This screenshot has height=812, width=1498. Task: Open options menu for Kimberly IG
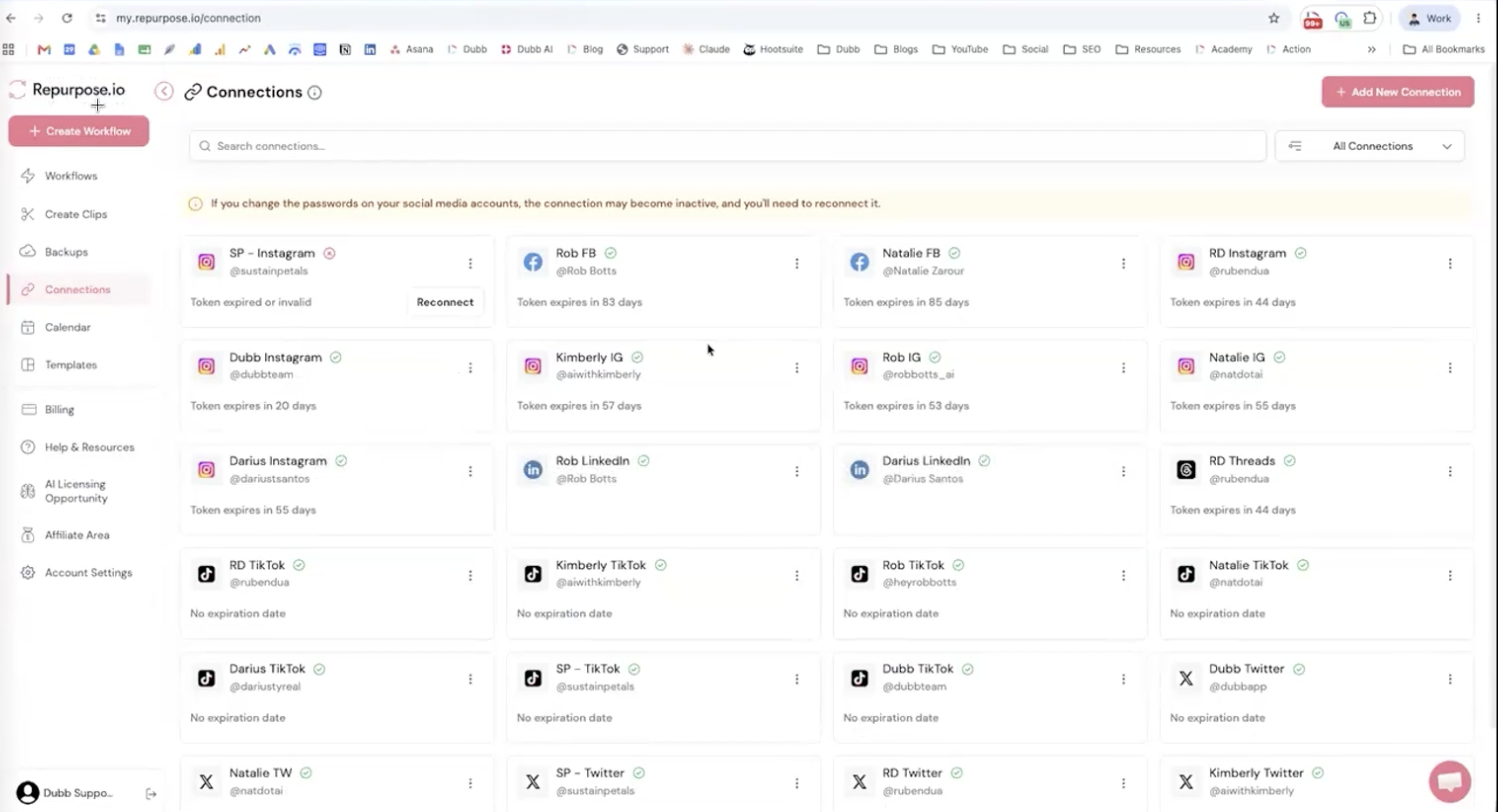(797, 368)
